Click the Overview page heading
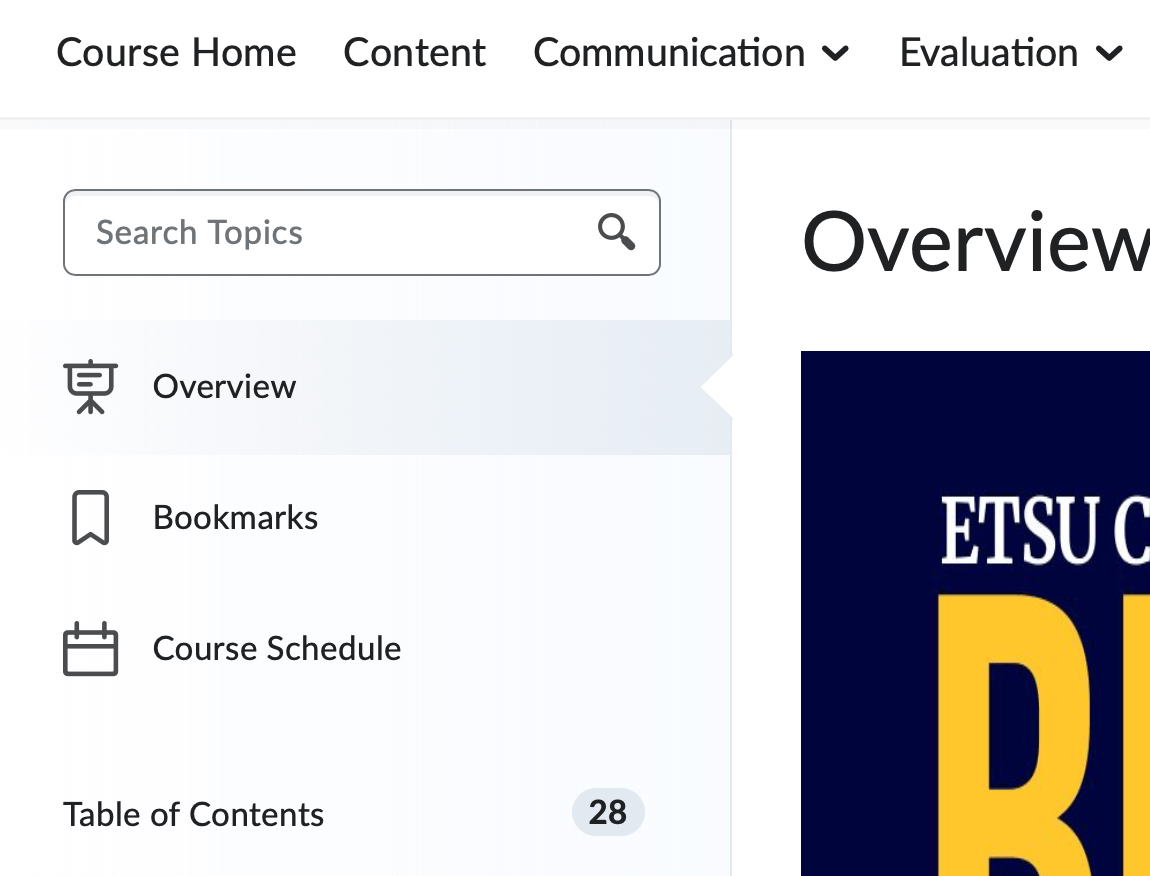Viewport: 1150px width, 876px height. (x=975, y=240)
